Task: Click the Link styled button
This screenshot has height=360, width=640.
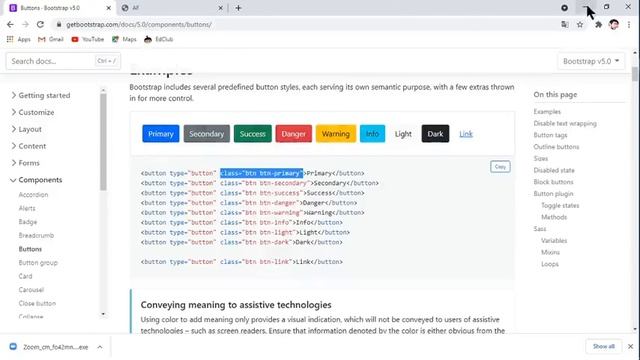Action: pos(466,134)
